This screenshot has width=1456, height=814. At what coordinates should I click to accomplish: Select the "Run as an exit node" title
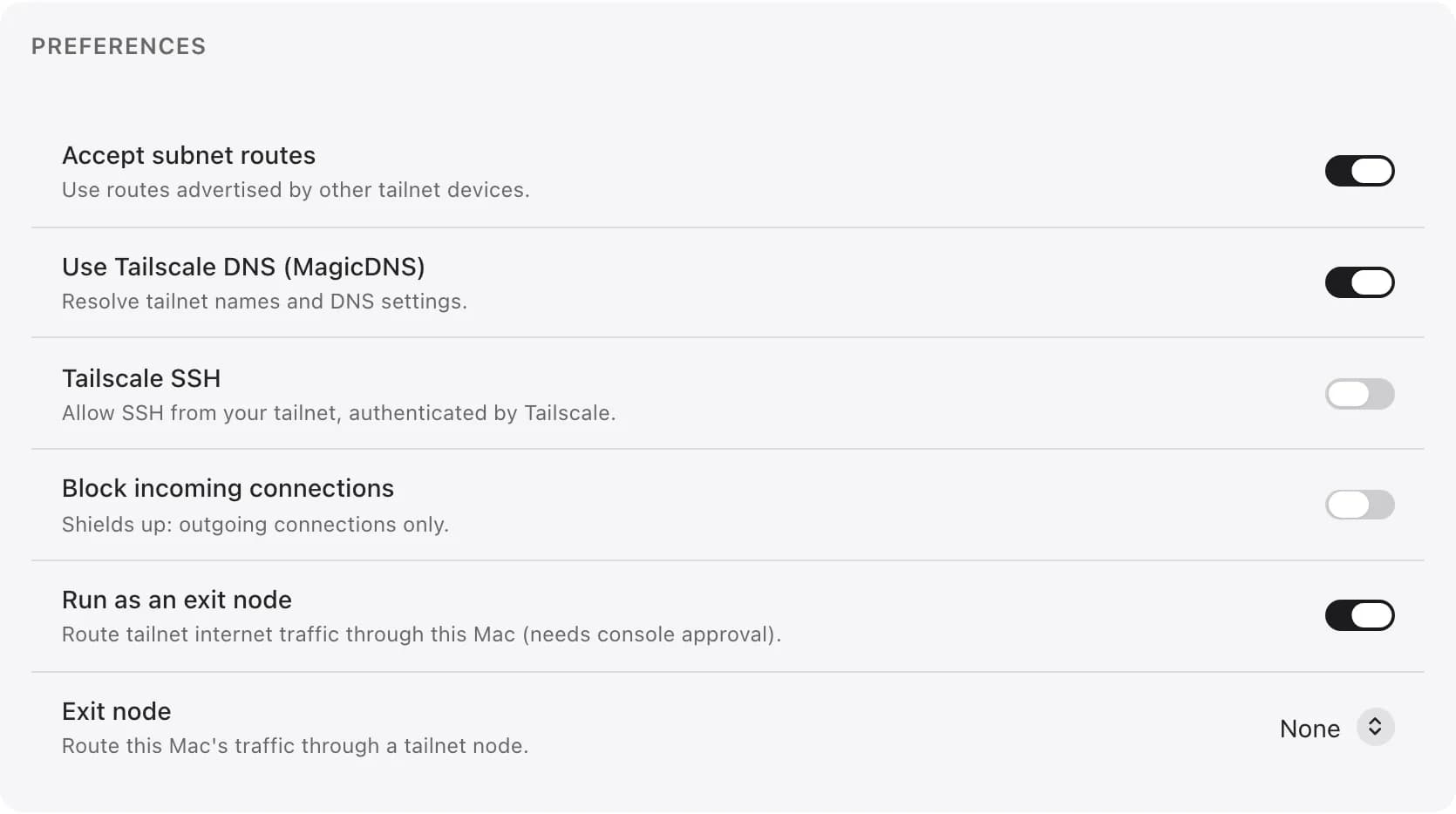pos(177,600)
